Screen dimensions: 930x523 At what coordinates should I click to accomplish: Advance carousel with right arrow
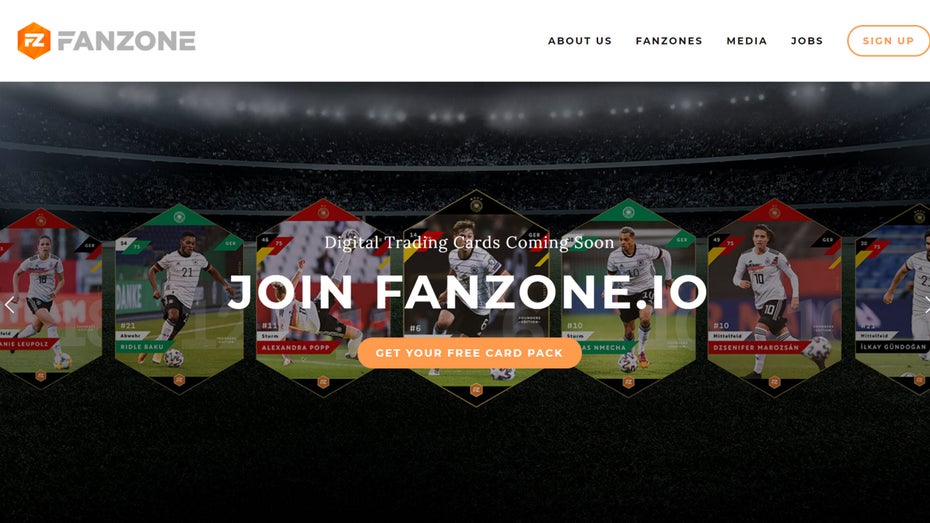pyautogui.click(x=926, y=305)
